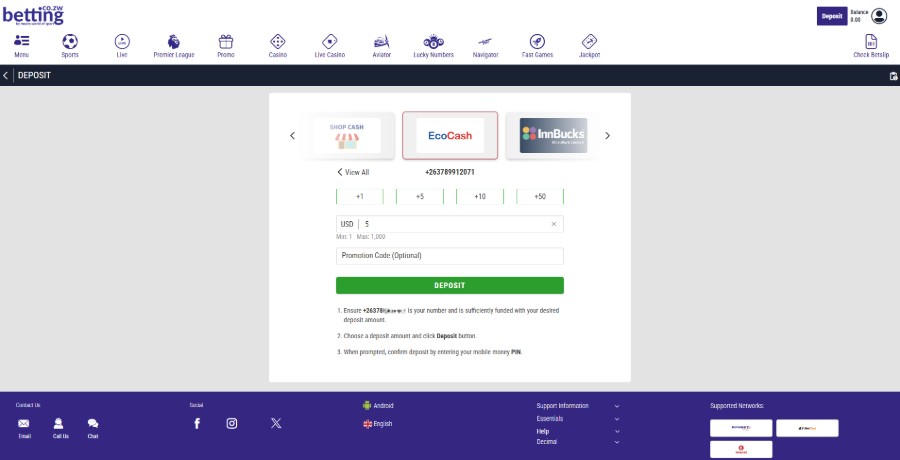The image size is (900, 460).
Task: Add +10 to the deposit amount
Action: pos(480,196)
